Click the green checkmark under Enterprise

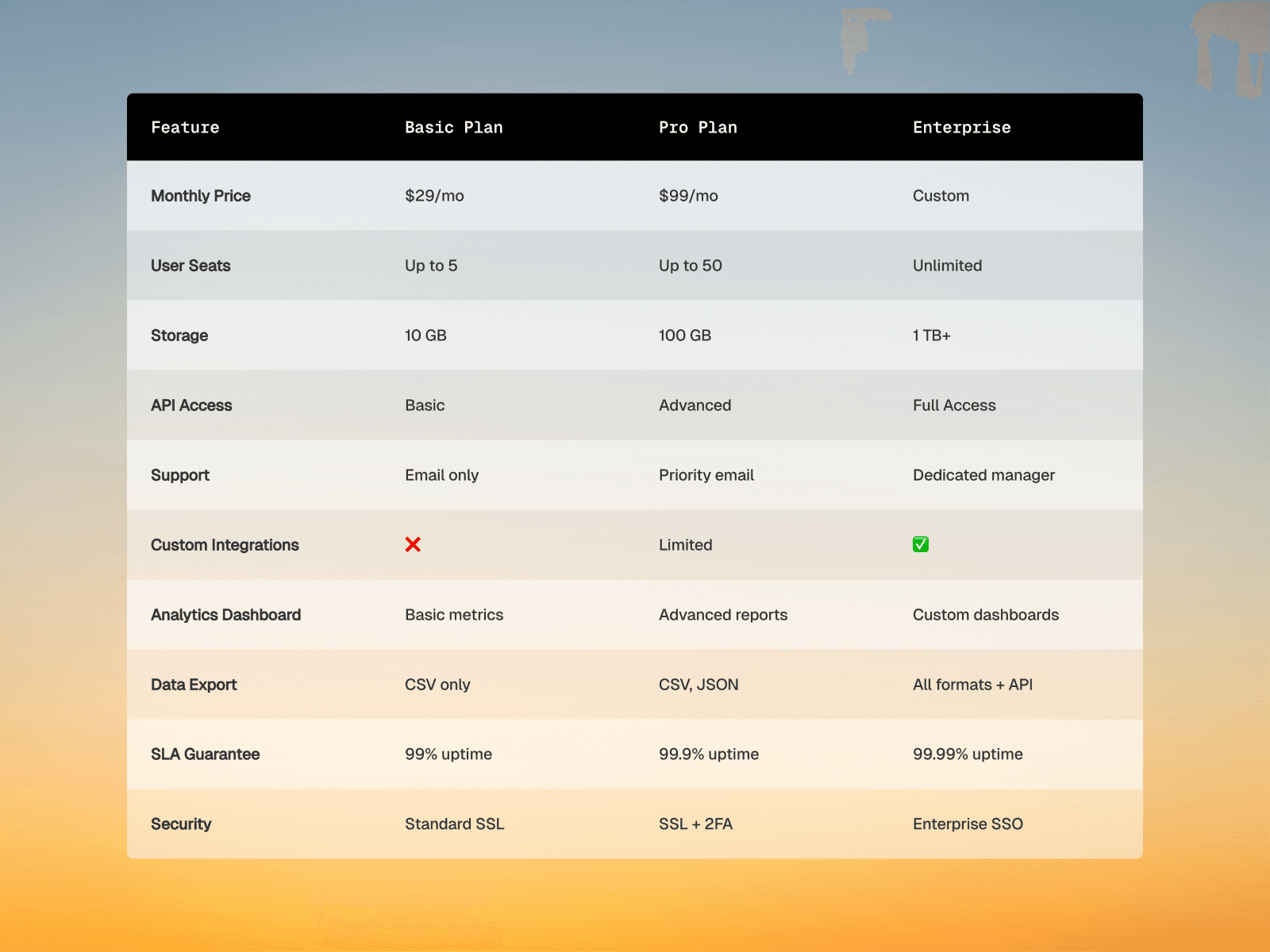921,544
